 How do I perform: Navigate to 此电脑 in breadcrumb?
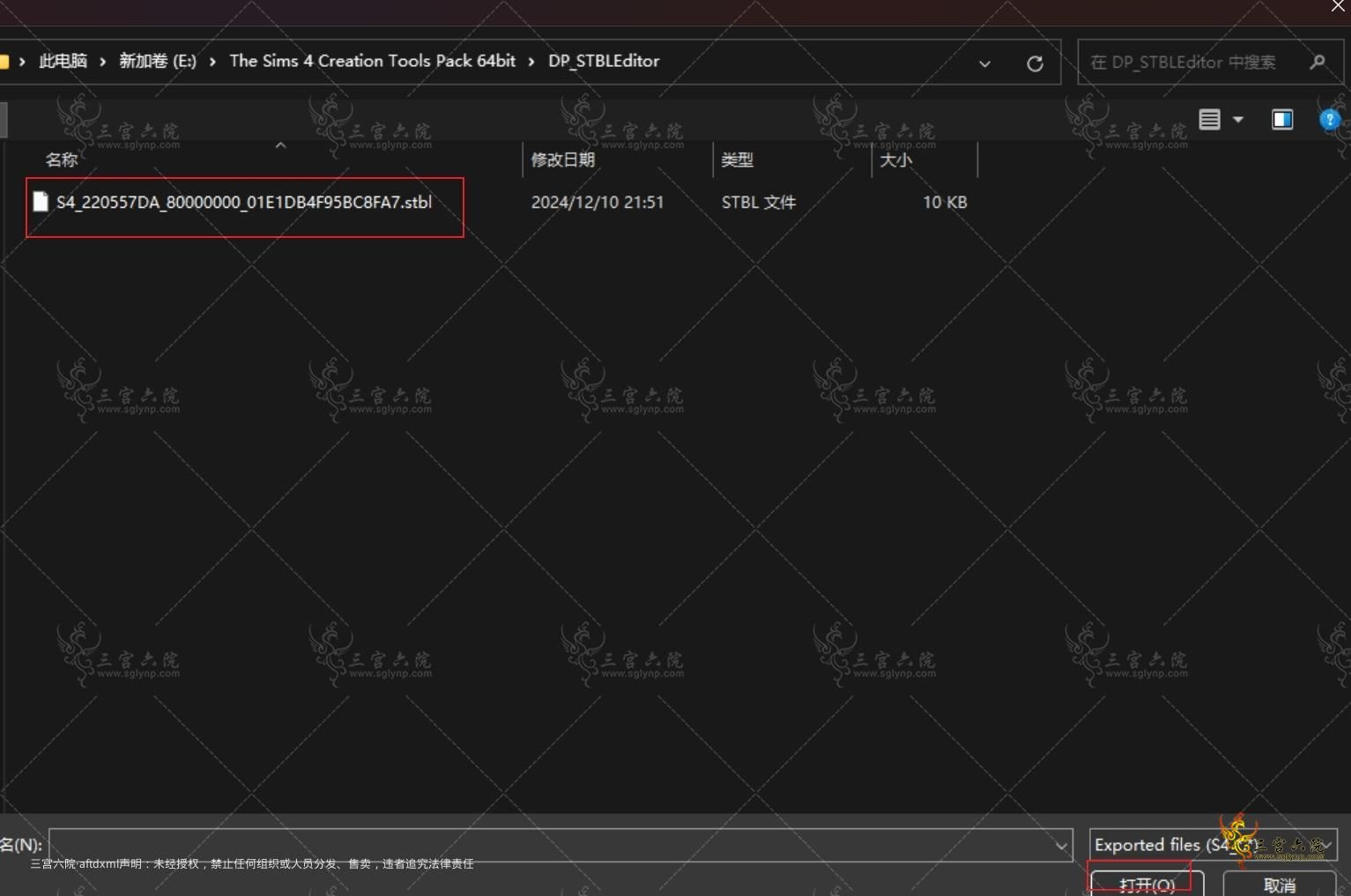click(63, 61)
